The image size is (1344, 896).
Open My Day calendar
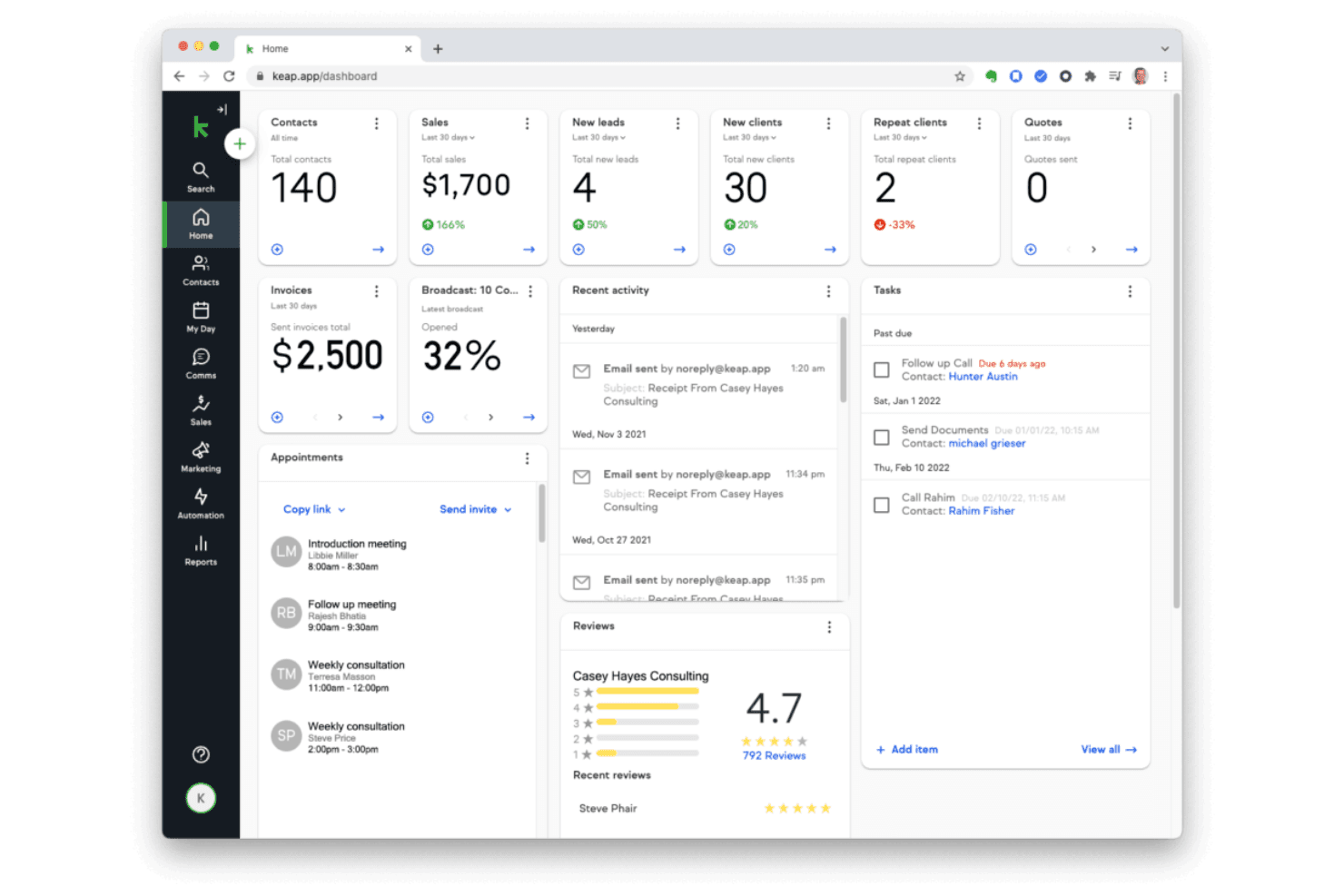click(201, 317)
